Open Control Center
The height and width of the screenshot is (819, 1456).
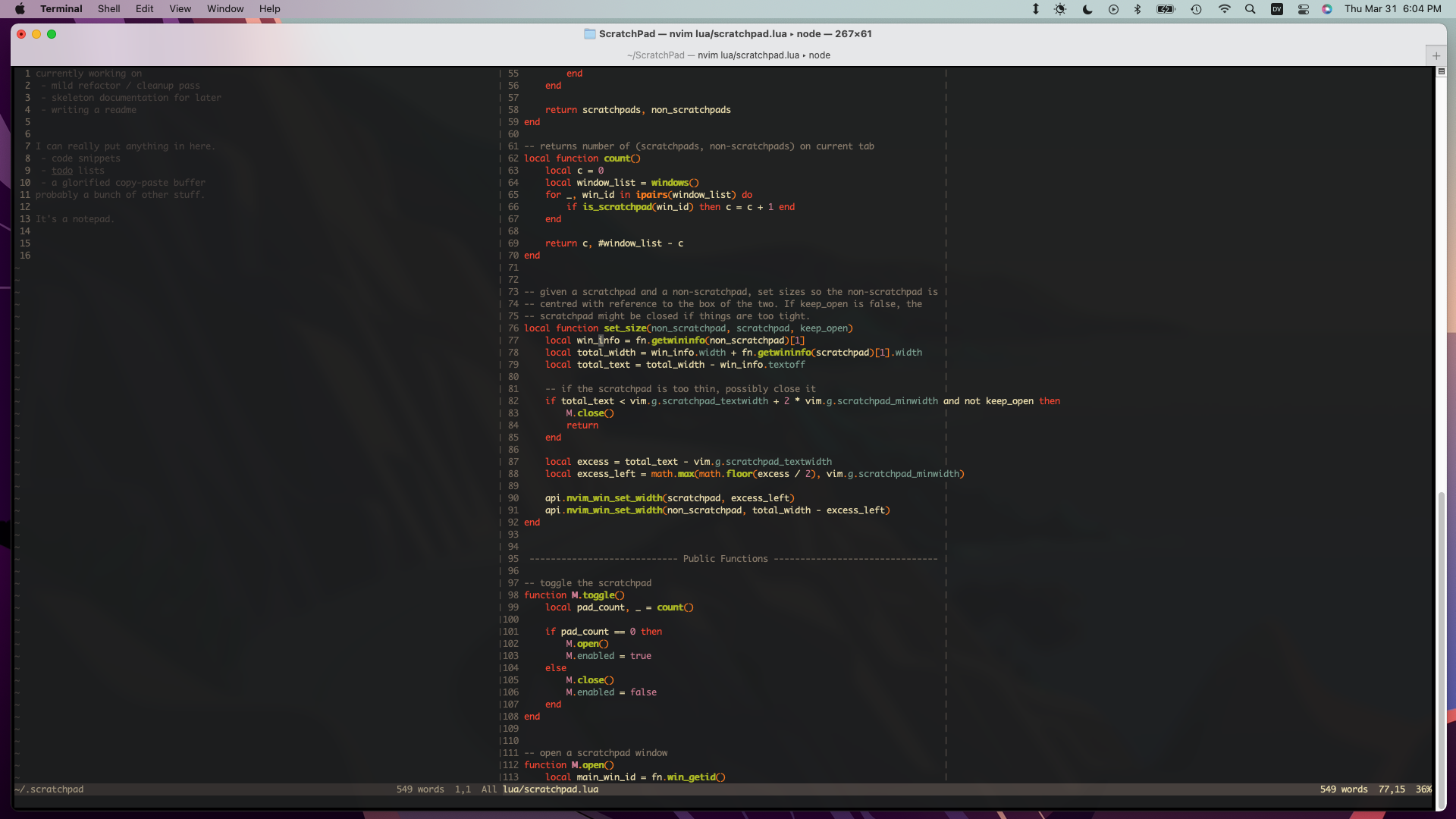coord(1304,9)
